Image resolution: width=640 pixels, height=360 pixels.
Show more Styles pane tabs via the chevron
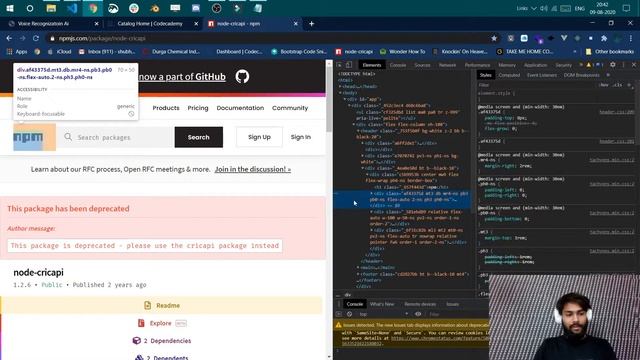coord(608,75)
